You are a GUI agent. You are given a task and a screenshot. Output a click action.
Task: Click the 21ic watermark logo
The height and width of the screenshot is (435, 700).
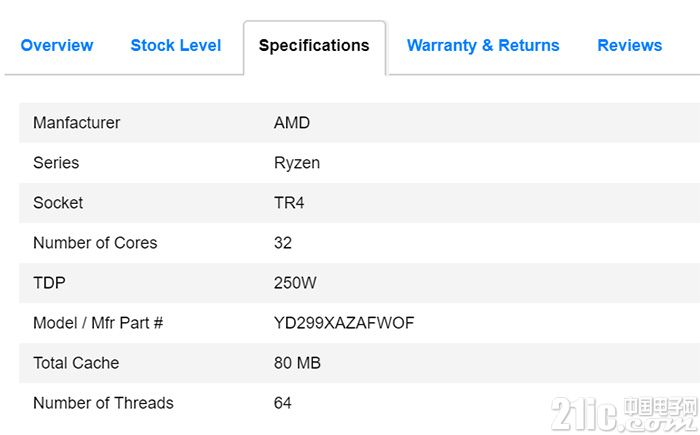624,414
